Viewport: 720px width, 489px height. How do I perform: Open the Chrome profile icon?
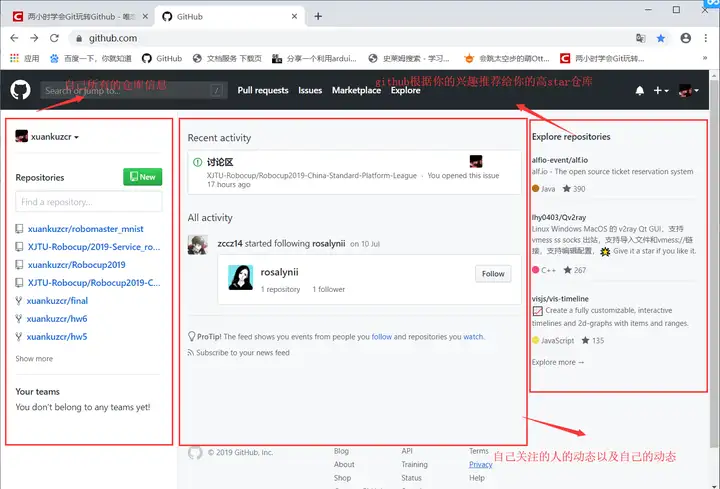coord(686,38)
